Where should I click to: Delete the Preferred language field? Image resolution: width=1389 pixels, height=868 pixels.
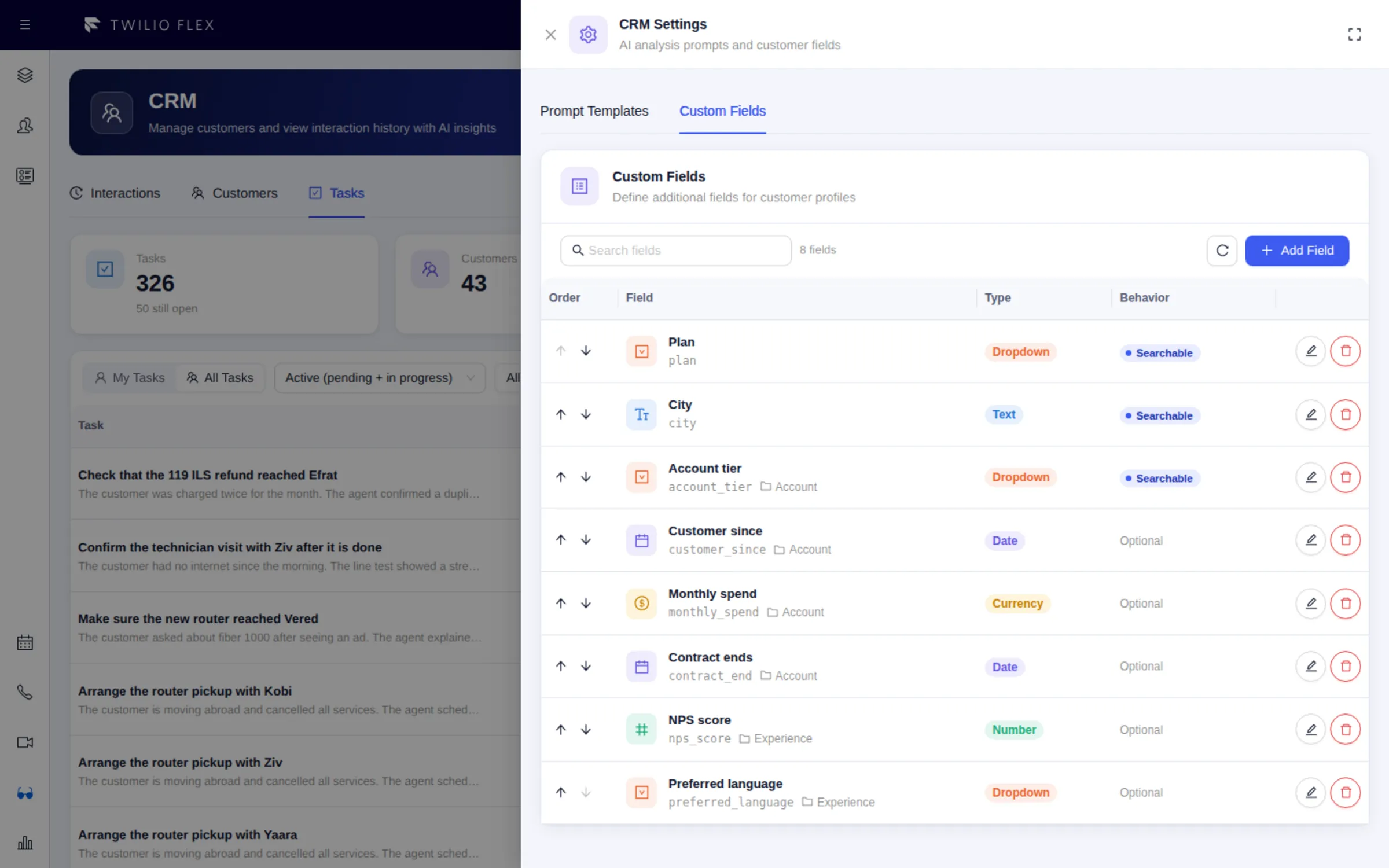tap(1346, 792)
